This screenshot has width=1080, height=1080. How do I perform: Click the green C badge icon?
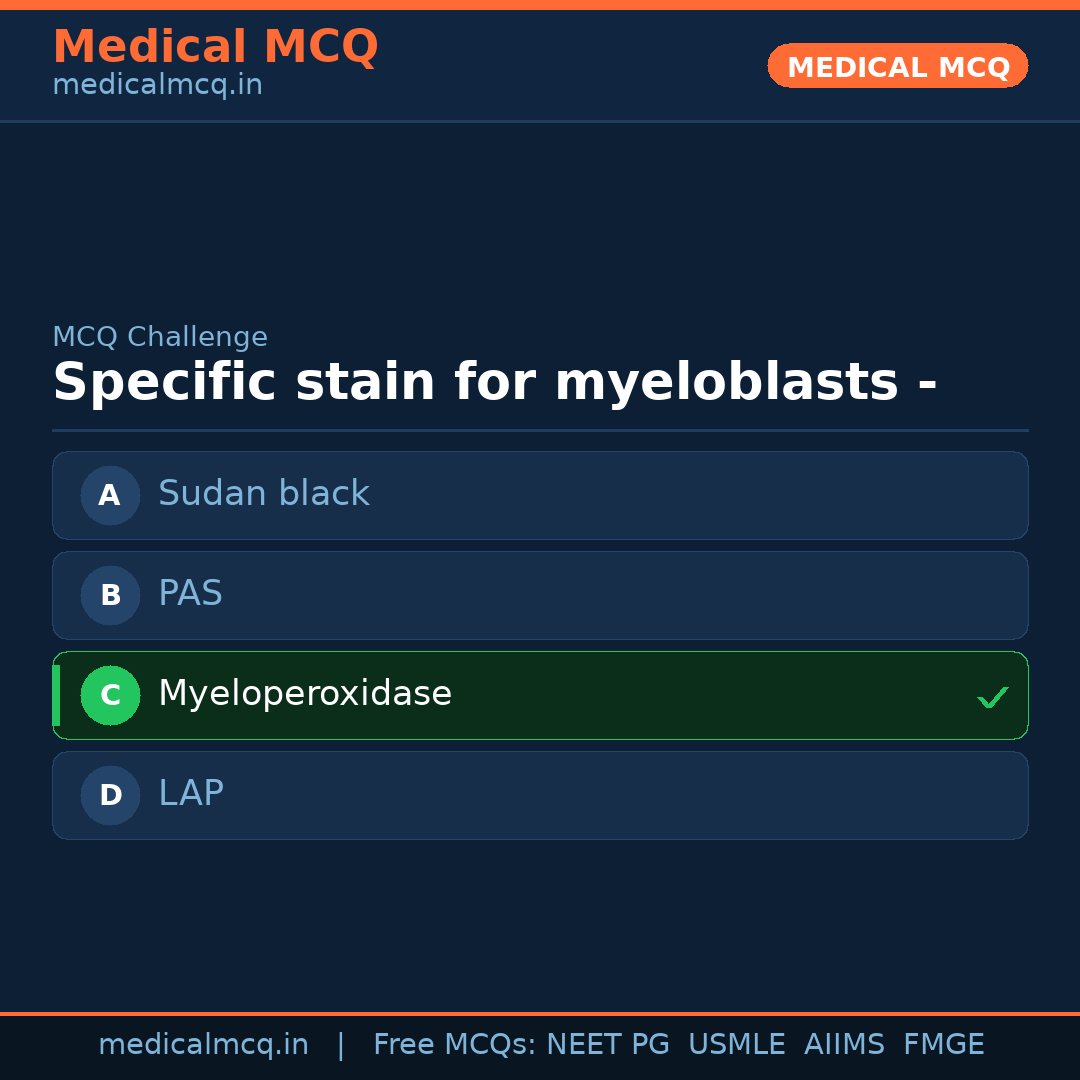point(110,695)
